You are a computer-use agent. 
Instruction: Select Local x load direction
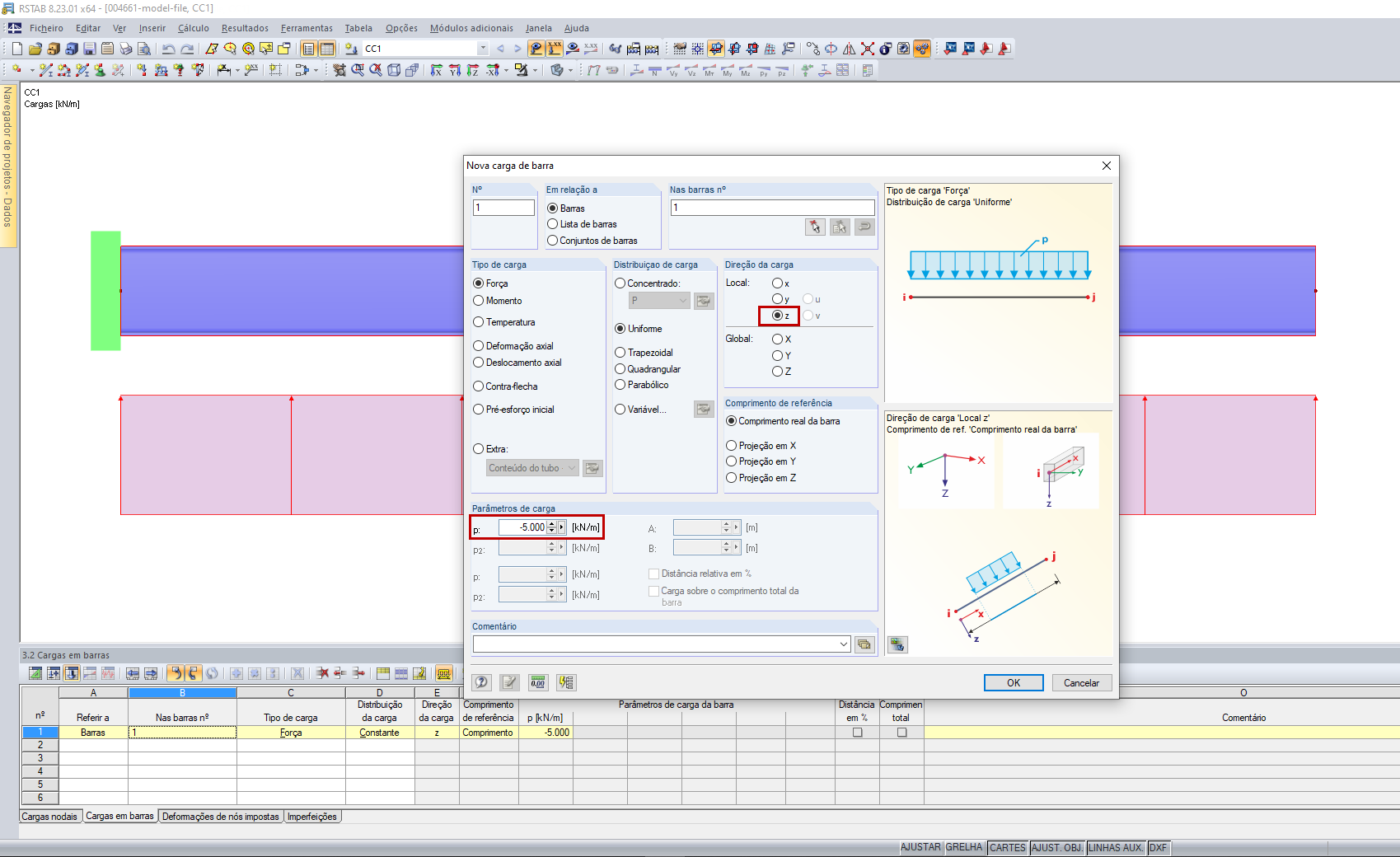pos(781,283)
